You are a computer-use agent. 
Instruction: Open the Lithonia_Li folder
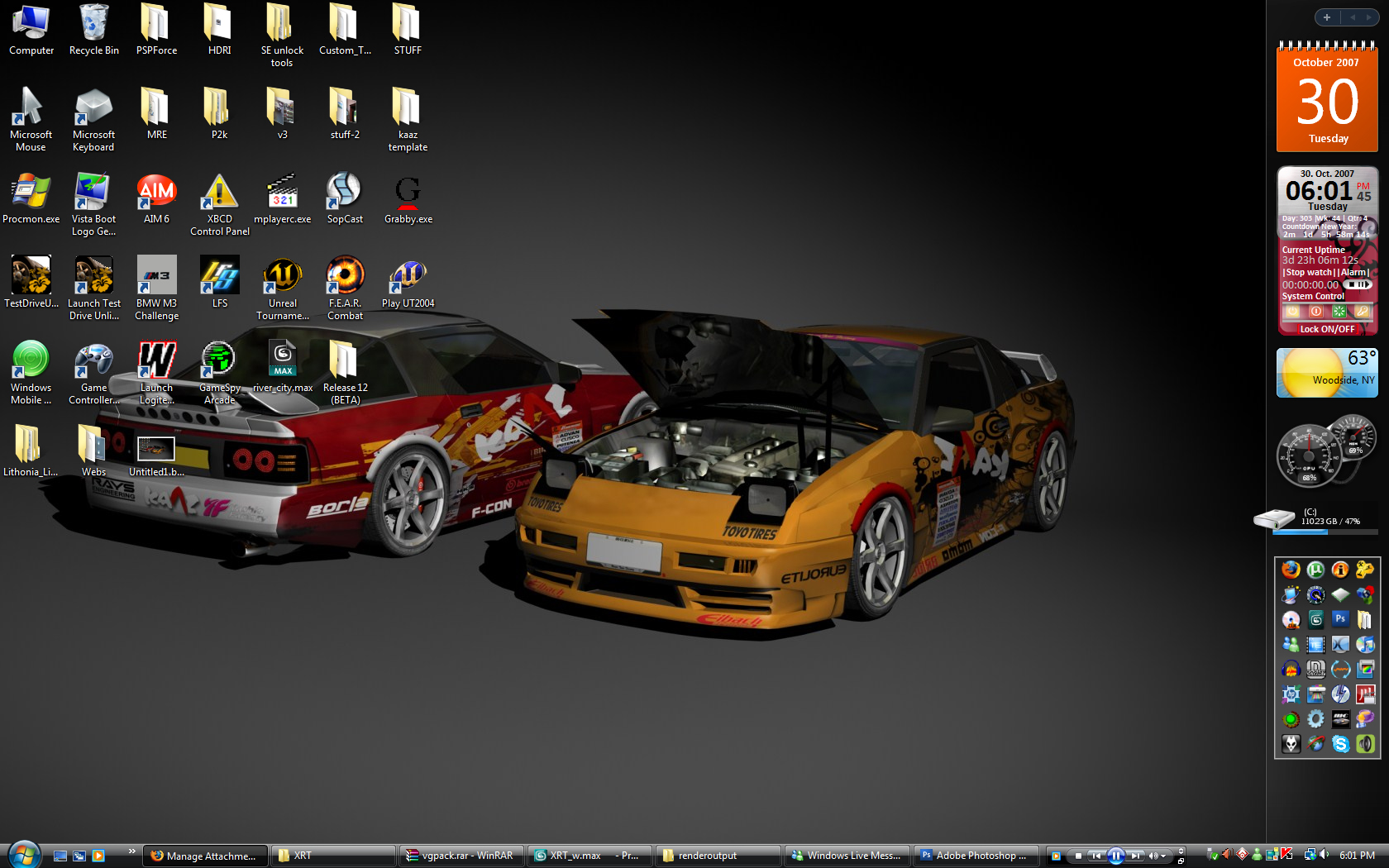tap(31, 451)
